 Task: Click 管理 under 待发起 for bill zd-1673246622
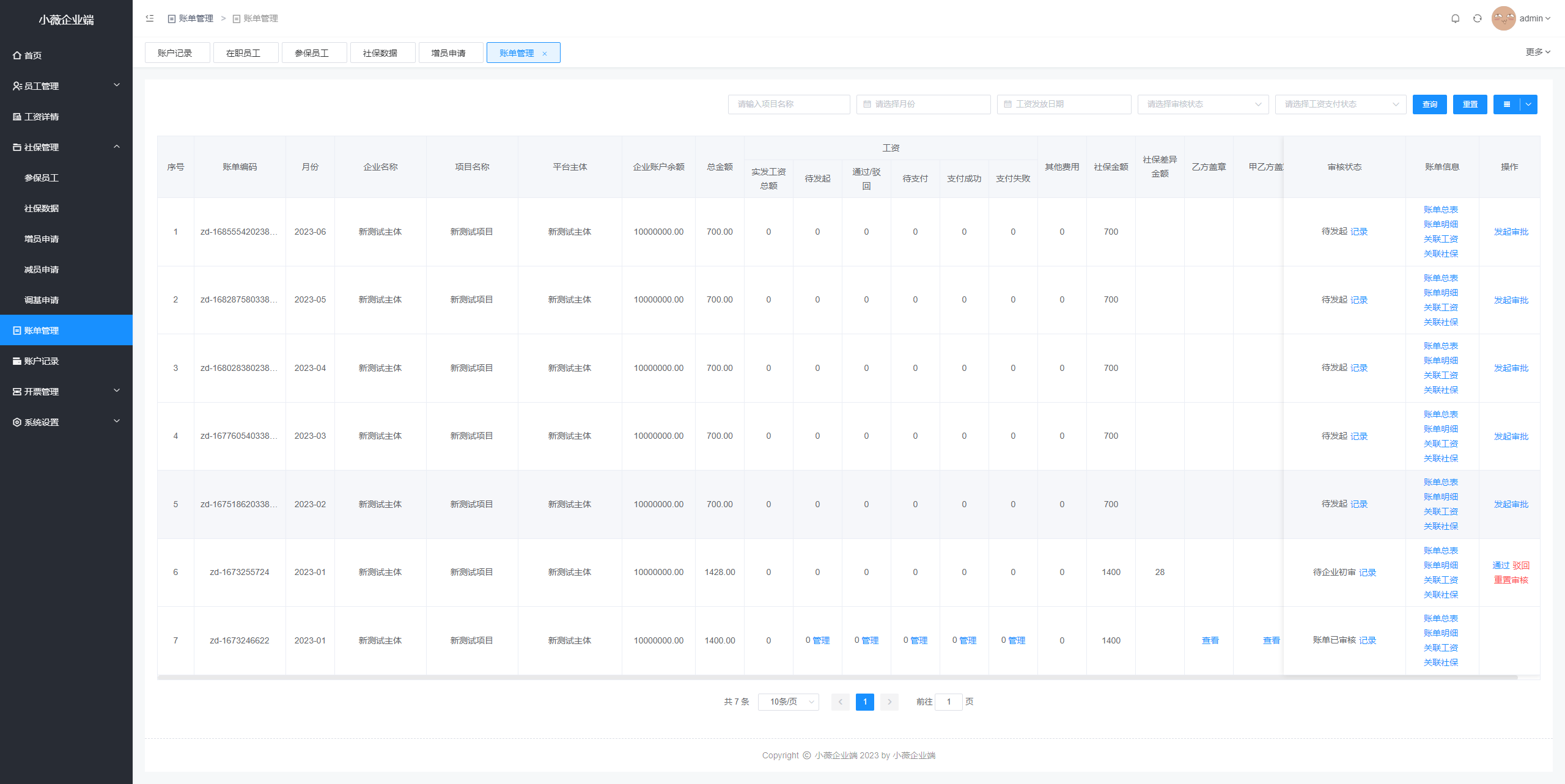(821, 640)
